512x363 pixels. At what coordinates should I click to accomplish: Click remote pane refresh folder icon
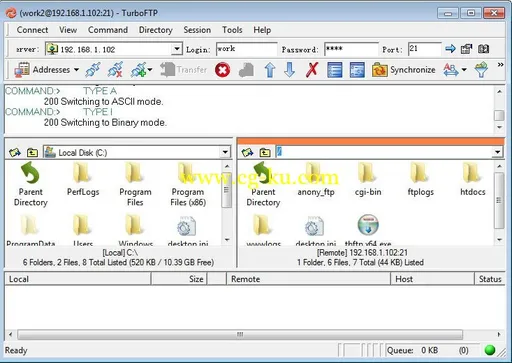click(247, 153)
